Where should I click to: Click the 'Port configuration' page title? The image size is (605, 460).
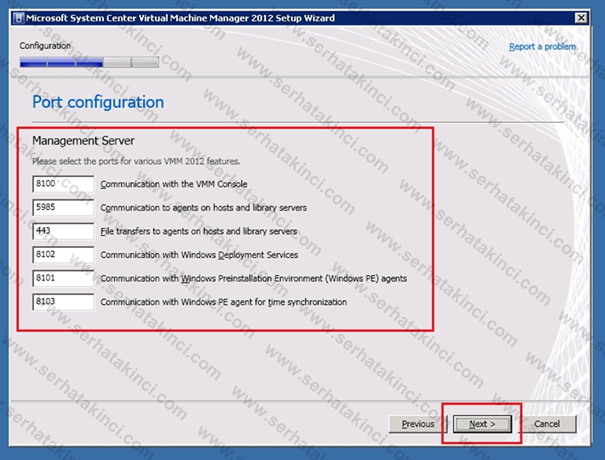[98, 102]
